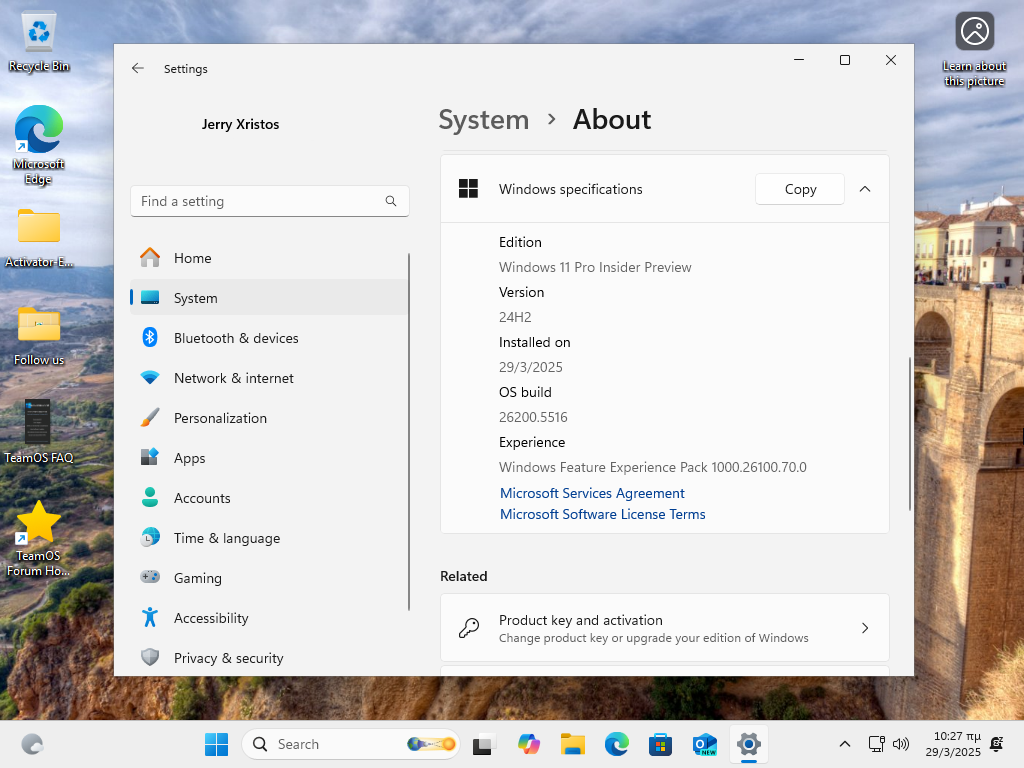Click the Windows logo in specifications header
The image size is (1024, 768).
tap(468, 189)
